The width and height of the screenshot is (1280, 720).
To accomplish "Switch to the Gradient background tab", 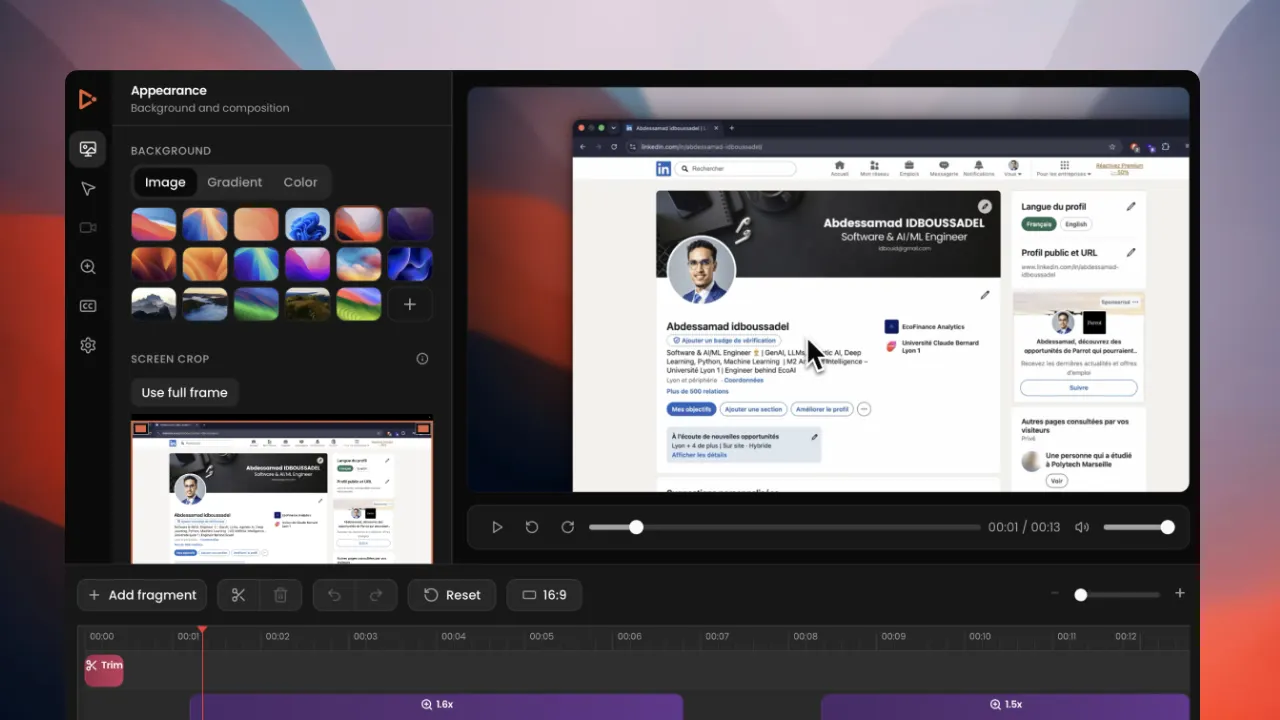I will pos(235,182).
